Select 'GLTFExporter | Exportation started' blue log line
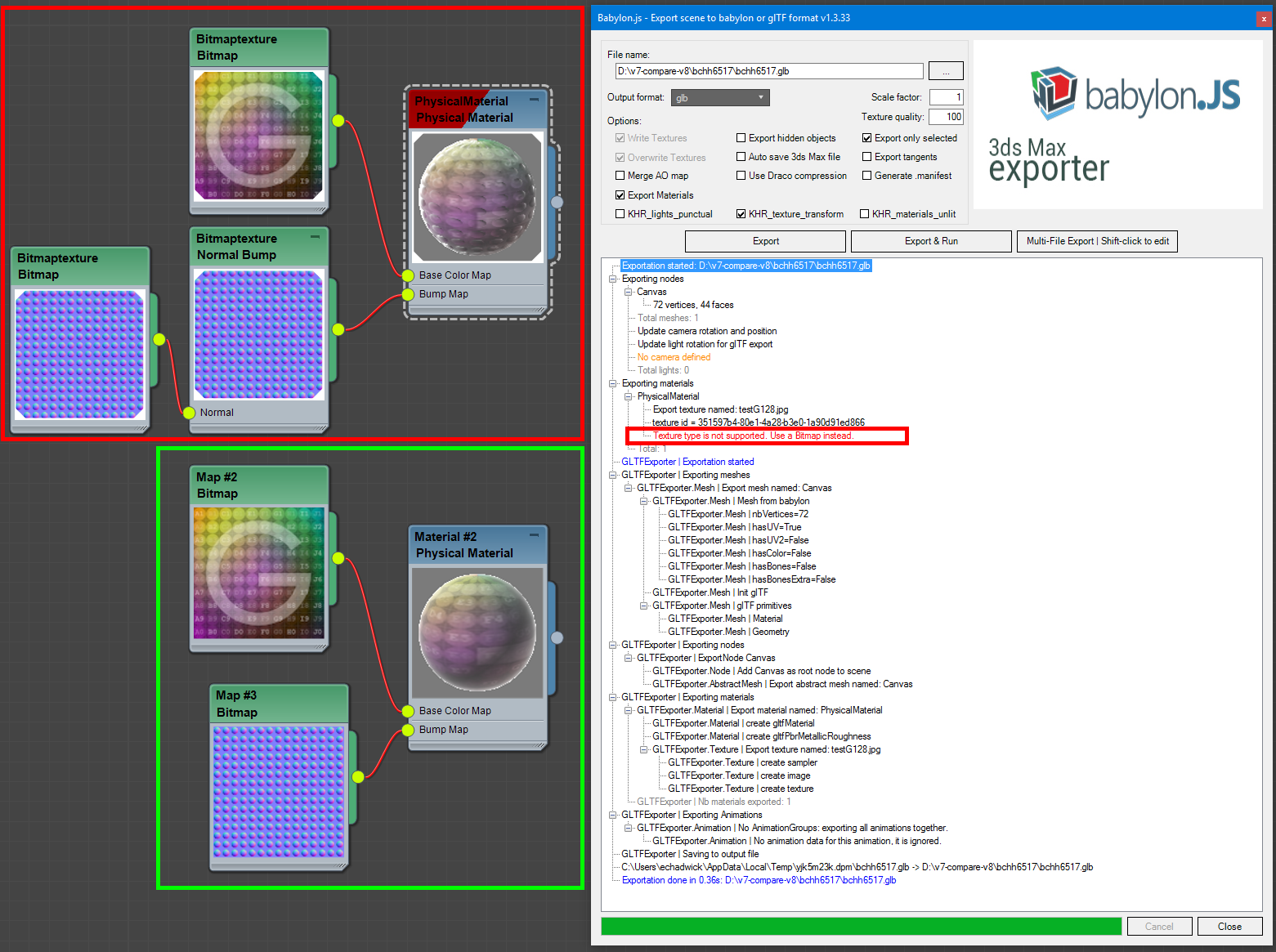Screen dimensions: 1276x952 click(x=687, y=462)
